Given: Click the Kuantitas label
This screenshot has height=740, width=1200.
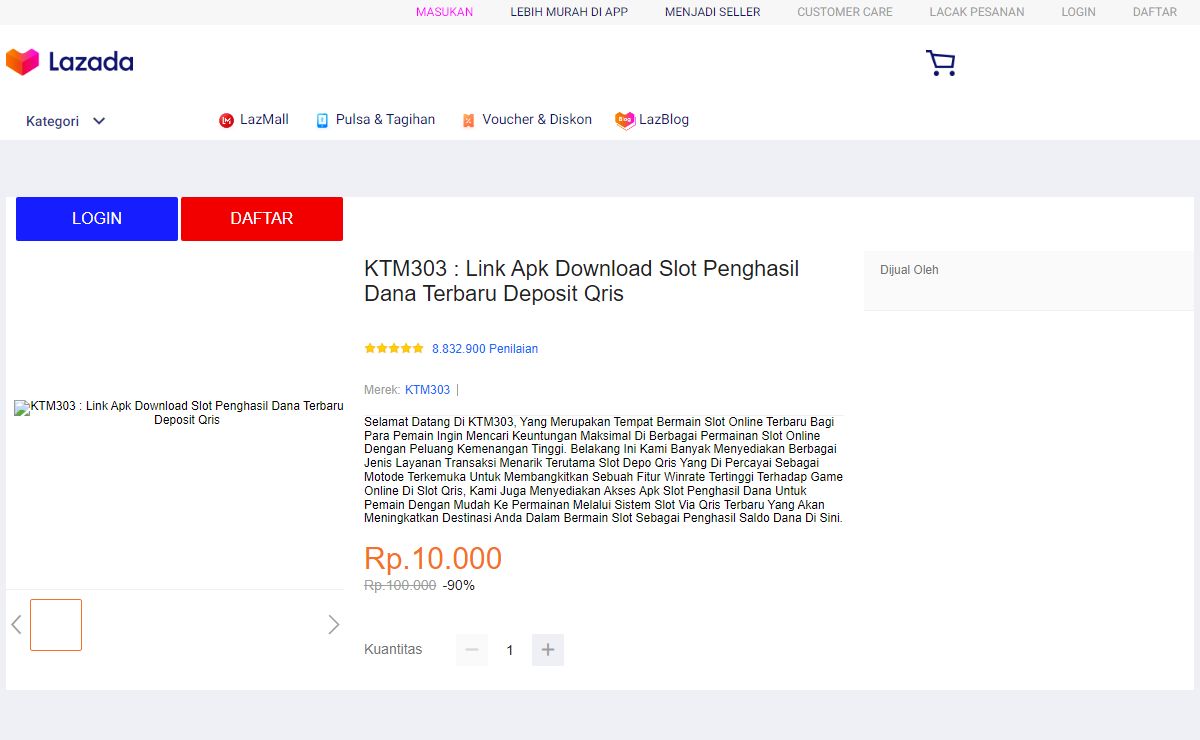Looking at the screenshot, I should pos(393,650).
